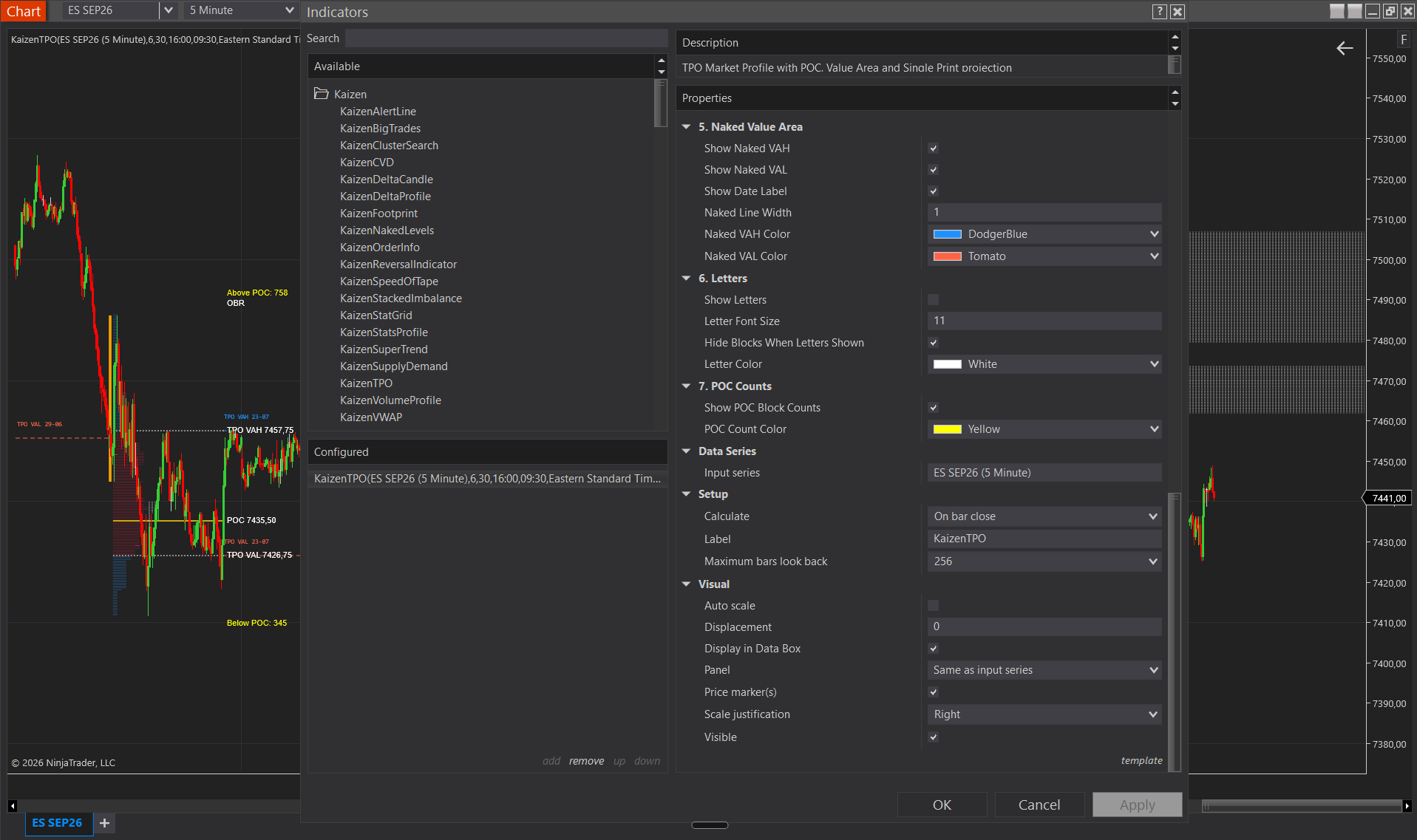Screen dimensions: 1417x840
Task: Toggle Display in Data Box checkbox
Action: coord(934,649)
